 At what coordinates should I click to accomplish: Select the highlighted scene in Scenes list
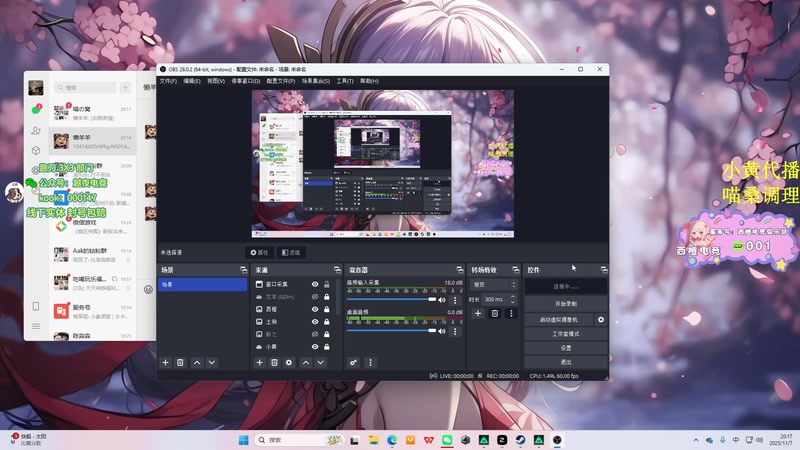coord(203,284)
